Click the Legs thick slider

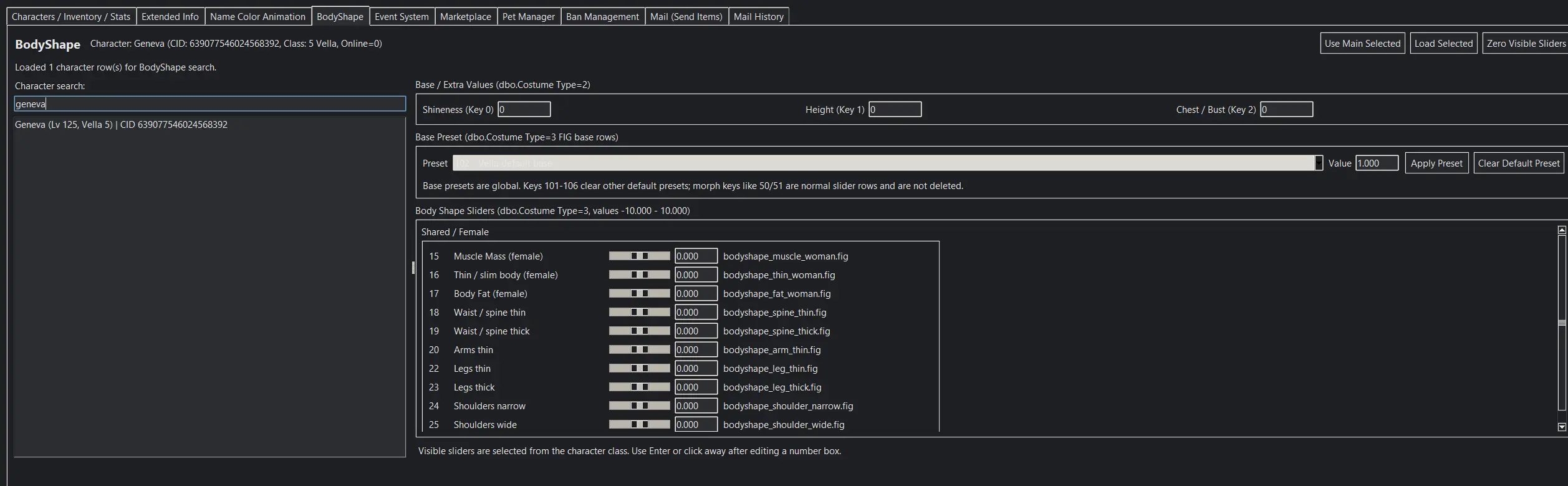[639, 387]
